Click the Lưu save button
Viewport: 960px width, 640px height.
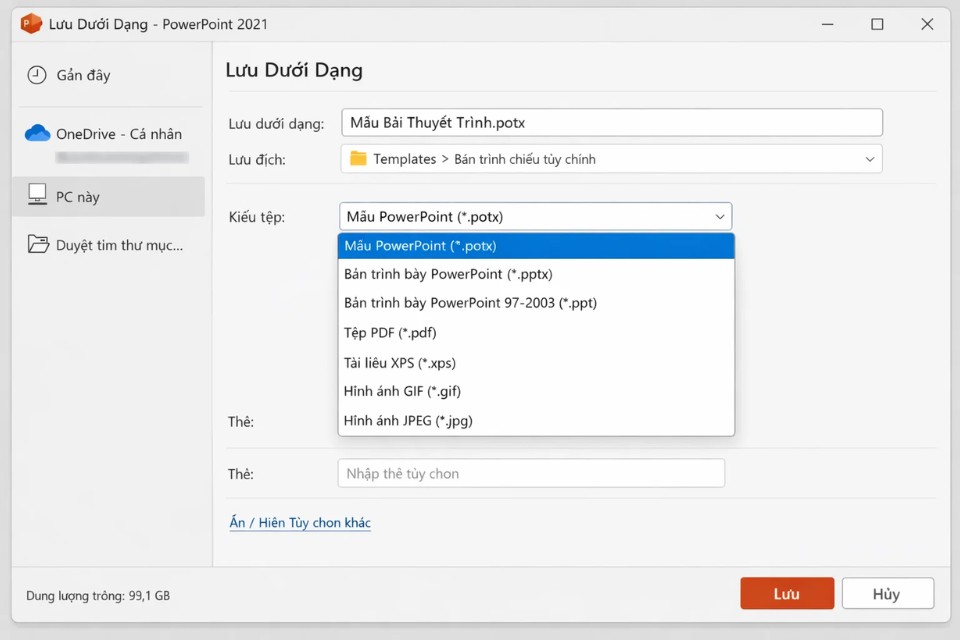click(787, 593)
